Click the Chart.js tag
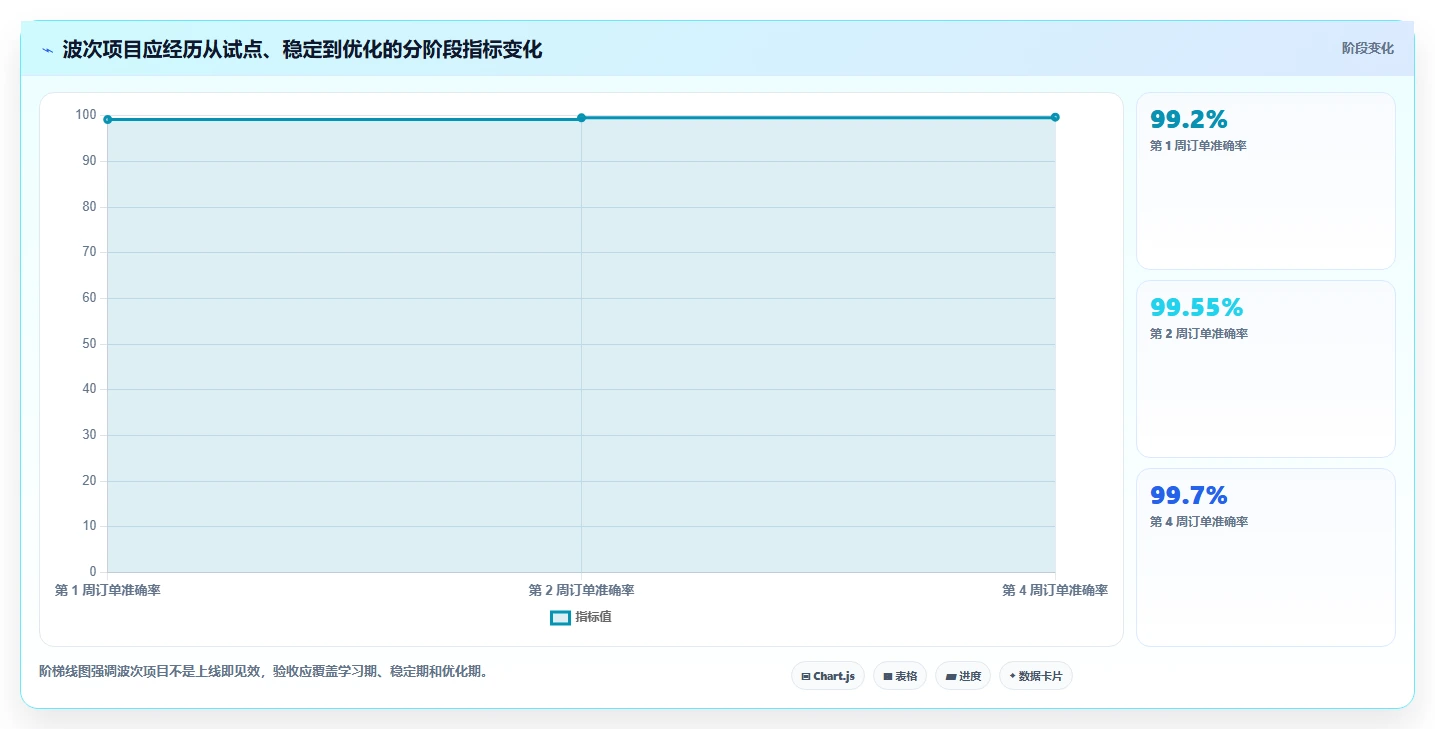Screen dimensions: 1435x729 click(828, 676)
